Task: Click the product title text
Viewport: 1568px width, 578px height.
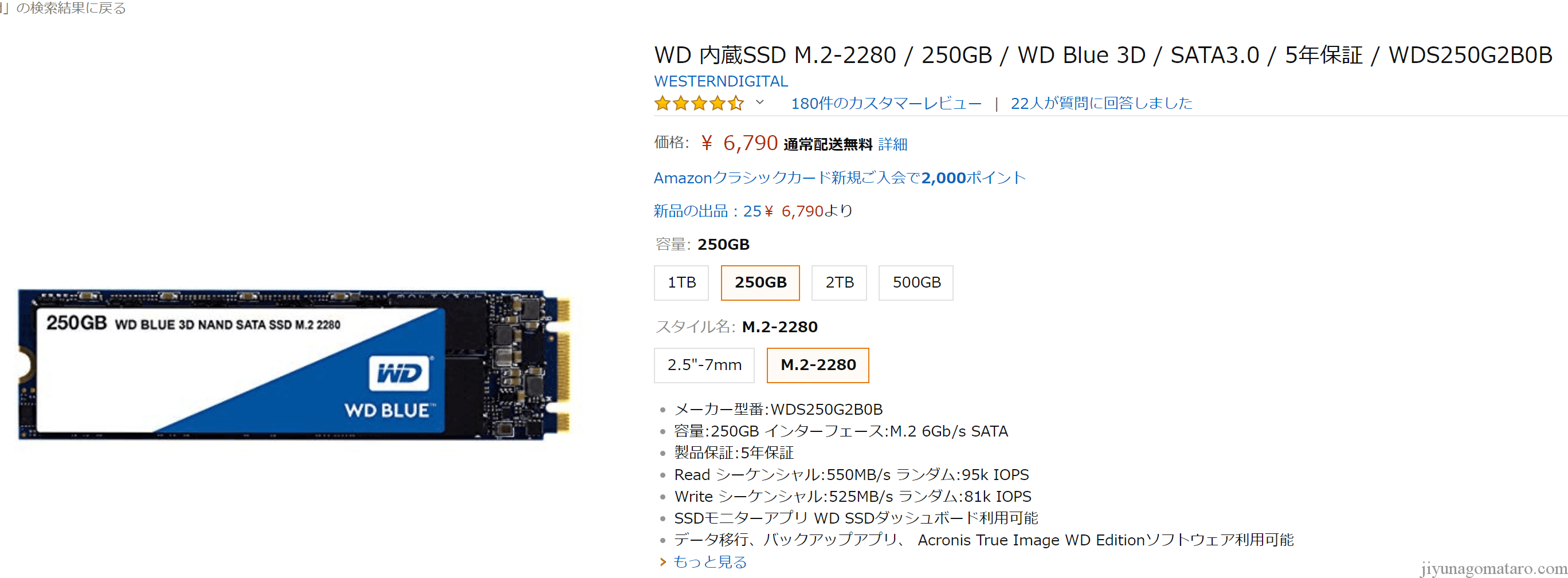Action: point(1103,55)
